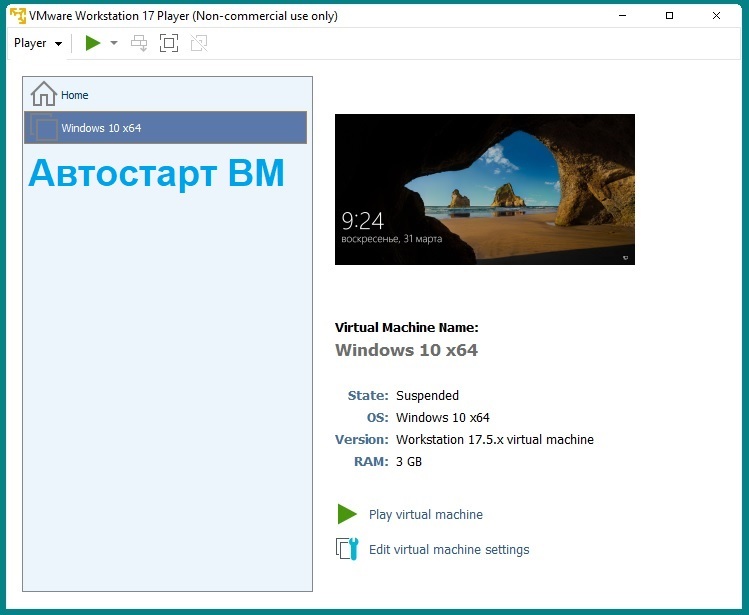749x615 pixels.
Task: Enter full screen mode icon
Action: (169, 43)
